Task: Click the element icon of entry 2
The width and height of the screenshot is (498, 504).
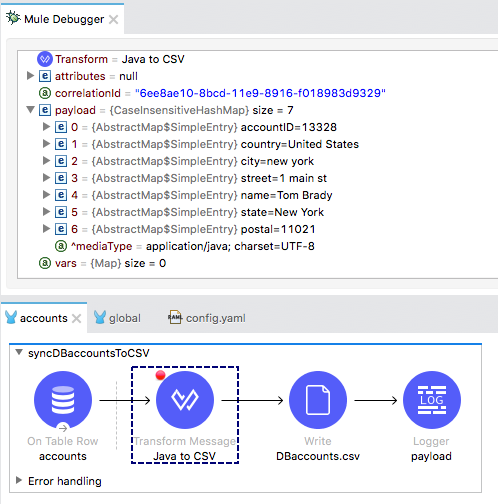Action: click(x=61, y=161)
